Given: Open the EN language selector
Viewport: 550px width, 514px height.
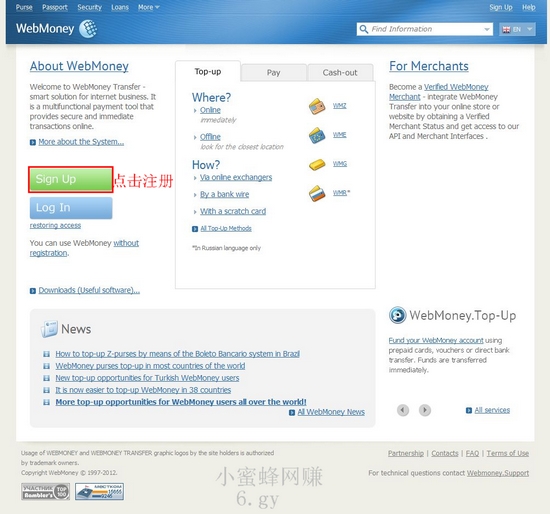Looking at the screenshot, I should [x=517, y=29].
